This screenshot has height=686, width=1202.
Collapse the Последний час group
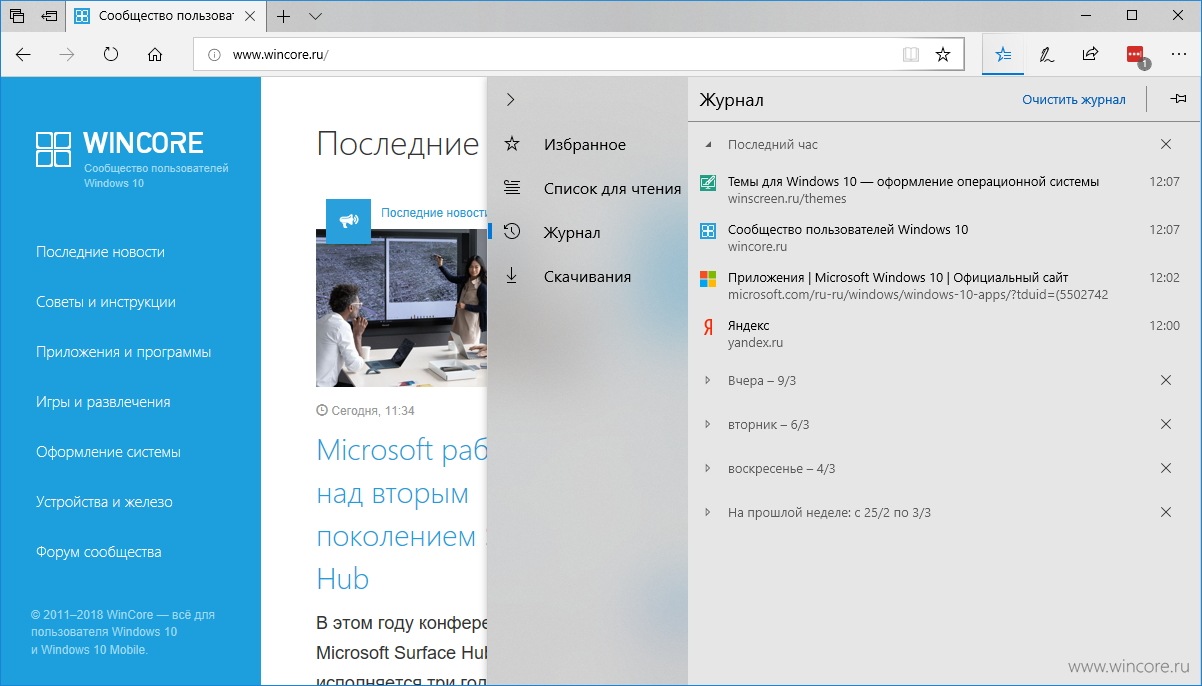708,145
